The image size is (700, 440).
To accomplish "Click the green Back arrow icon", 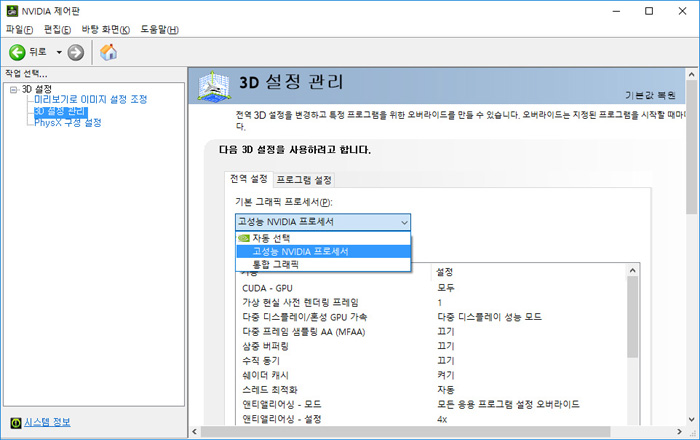I will (17, 52).
